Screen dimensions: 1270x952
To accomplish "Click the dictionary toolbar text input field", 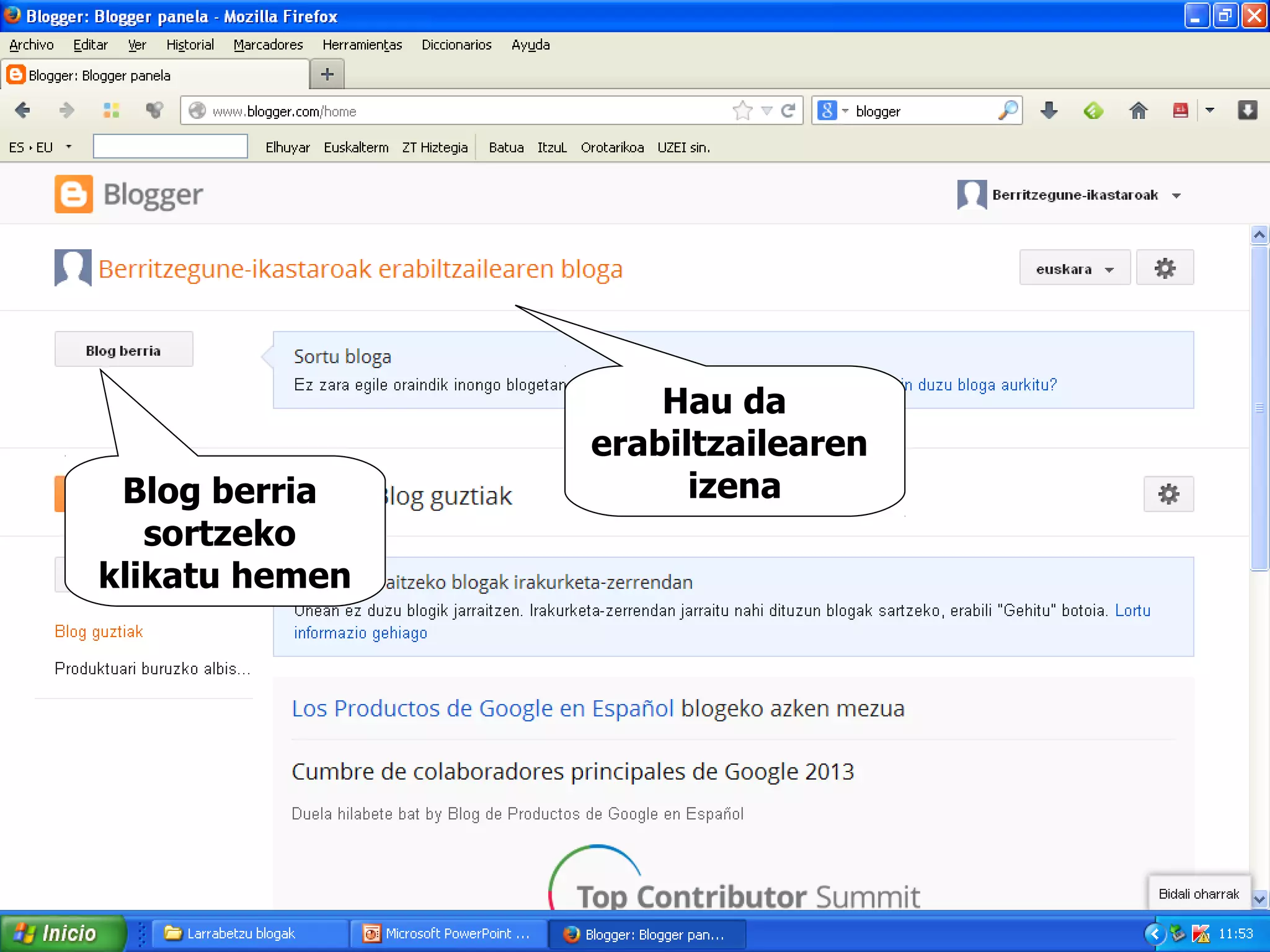I will 170,147.
